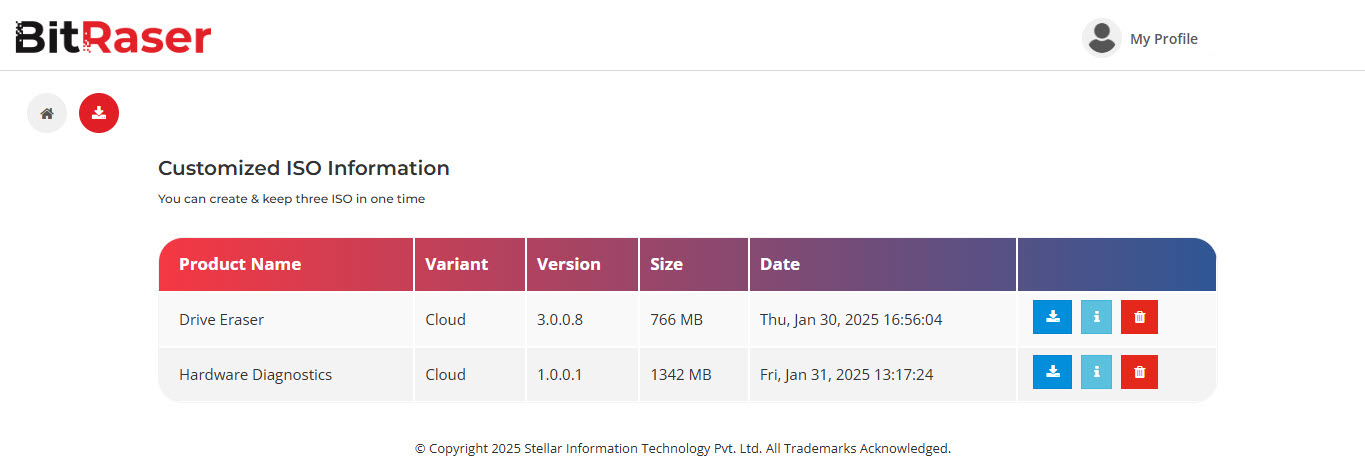Select the Hardware Diagnostics product name cell

(255, 375)
